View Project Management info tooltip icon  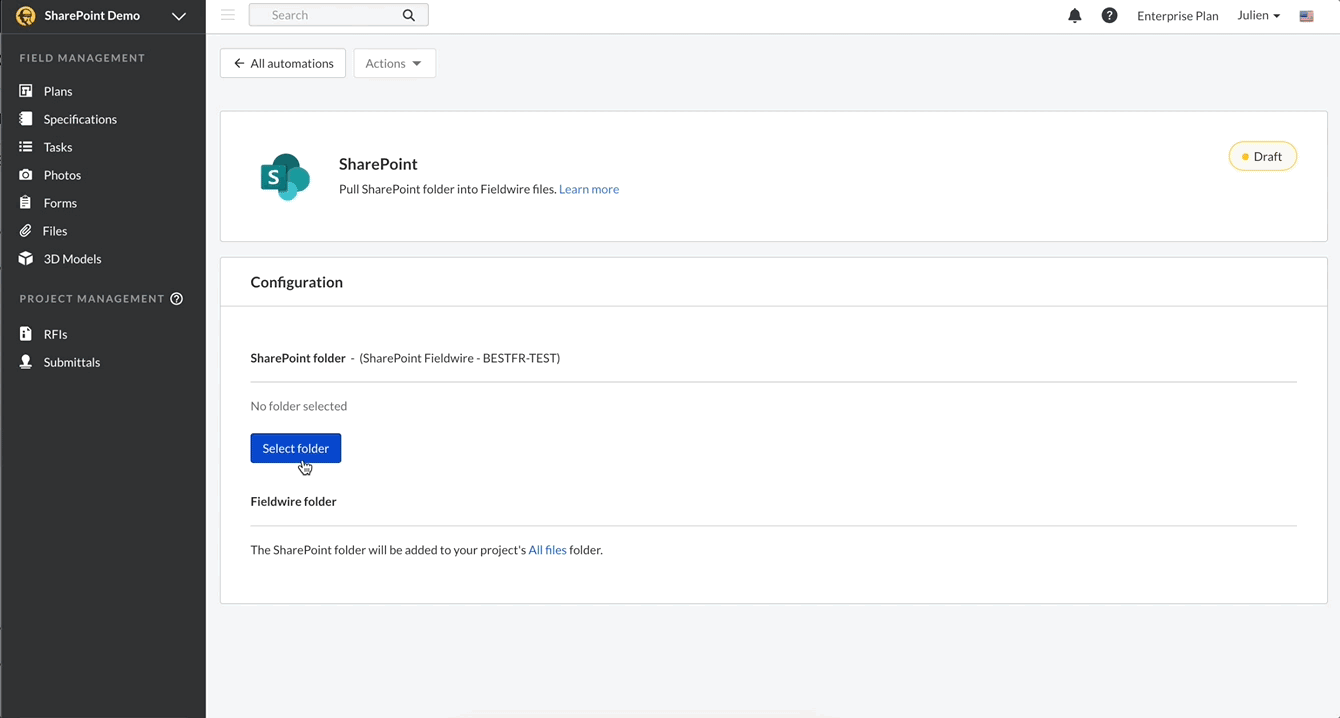coord(176,298)
